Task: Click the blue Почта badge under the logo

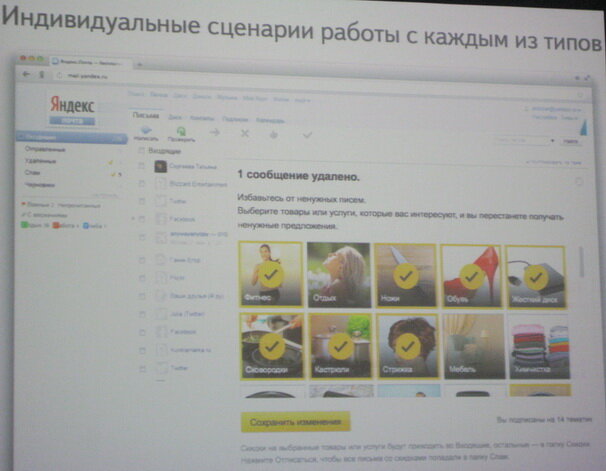Action: click(x=72, y=121)
